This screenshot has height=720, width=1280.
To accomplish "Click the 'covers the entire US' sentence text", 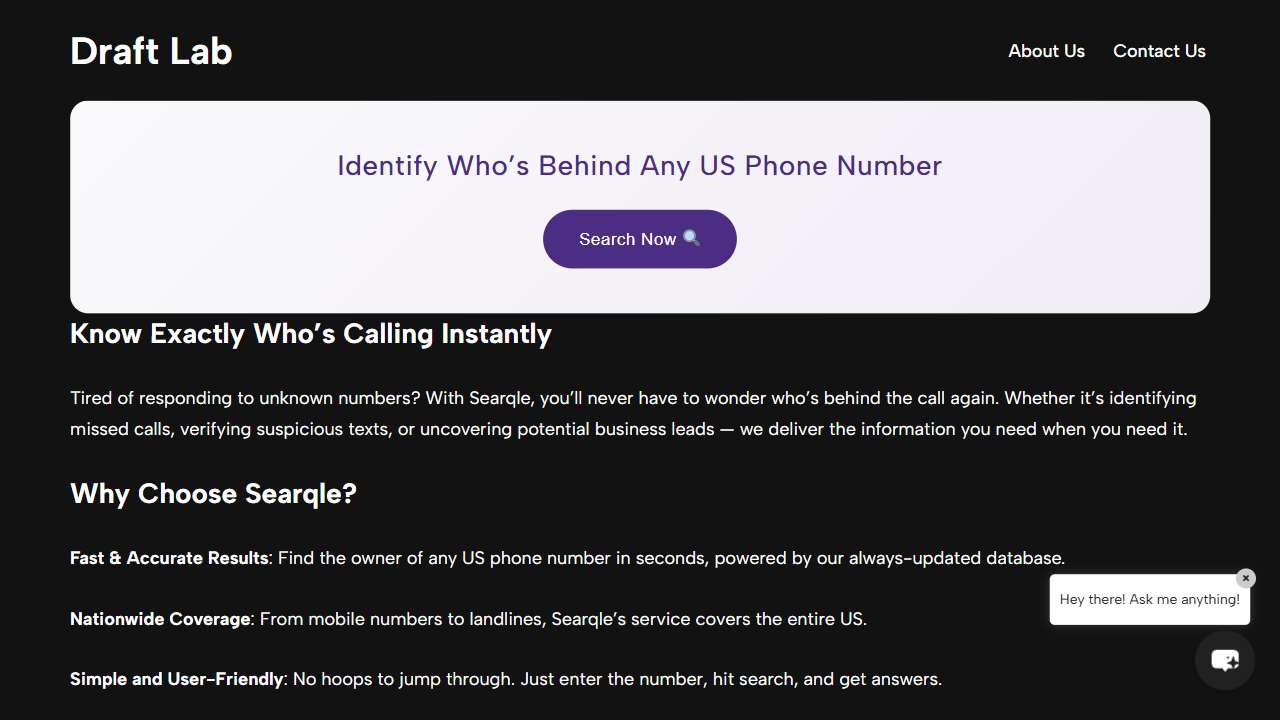I will tap(563, 619).
